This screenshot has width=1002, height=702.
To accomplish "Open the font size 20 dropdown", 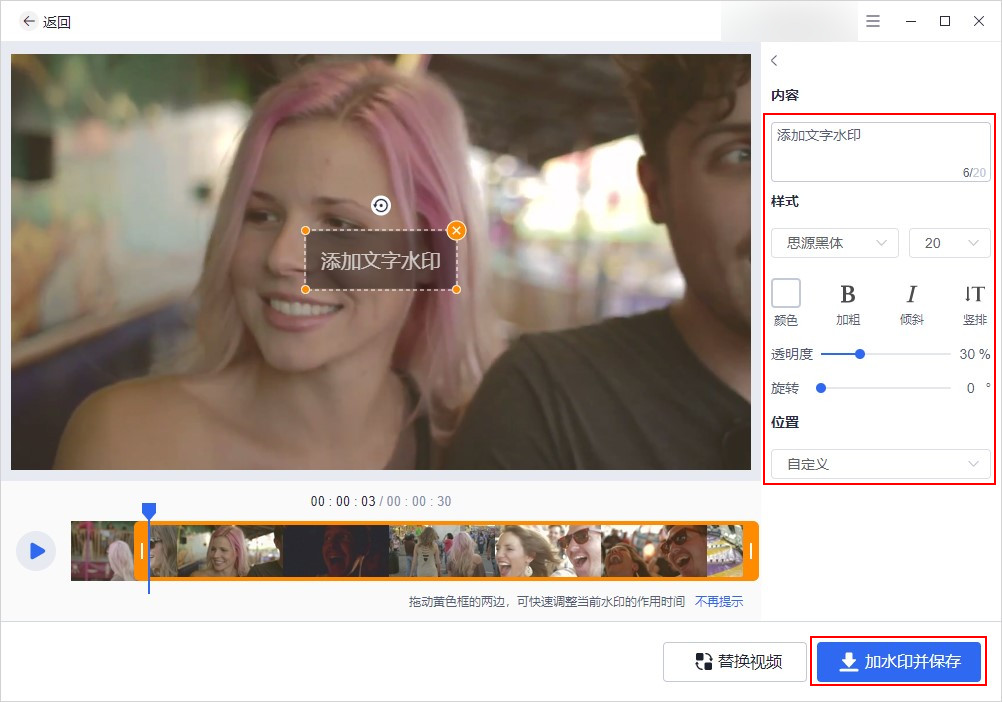I will (x=950, y=243).
